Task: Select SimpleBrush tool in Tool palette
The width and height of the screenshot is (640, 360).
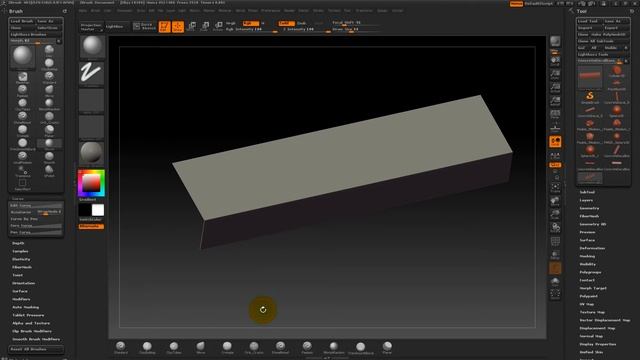Action: click(x=590, y=97)
